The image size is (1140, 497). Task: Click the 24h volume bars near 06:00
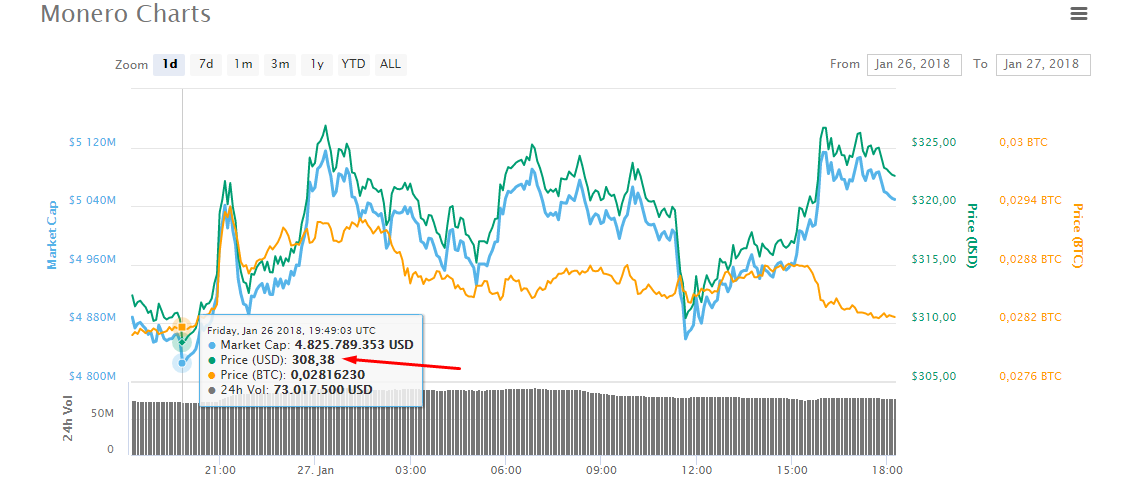506,421
